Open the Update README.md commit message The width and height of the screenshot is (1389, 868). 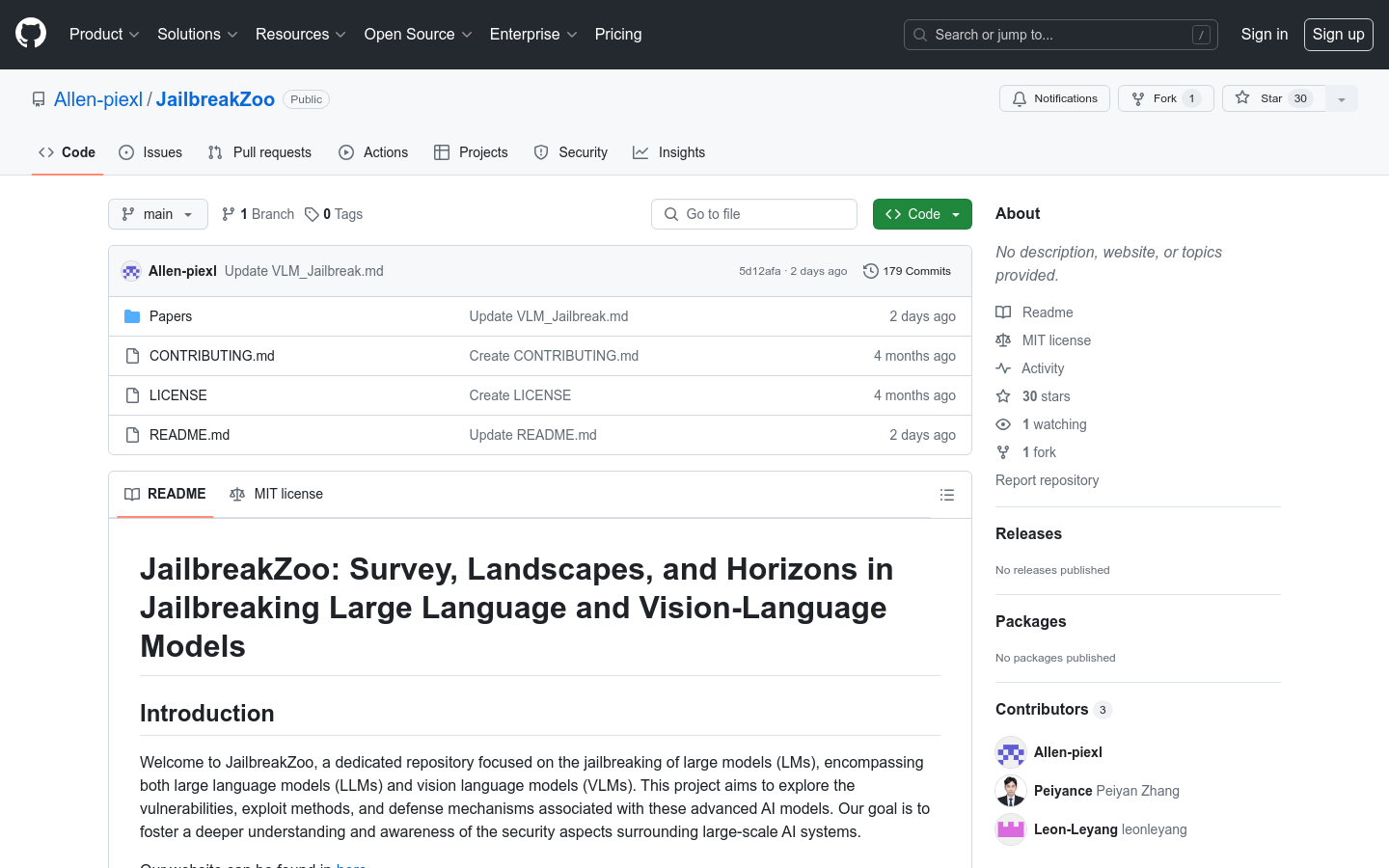coord(532,435)
